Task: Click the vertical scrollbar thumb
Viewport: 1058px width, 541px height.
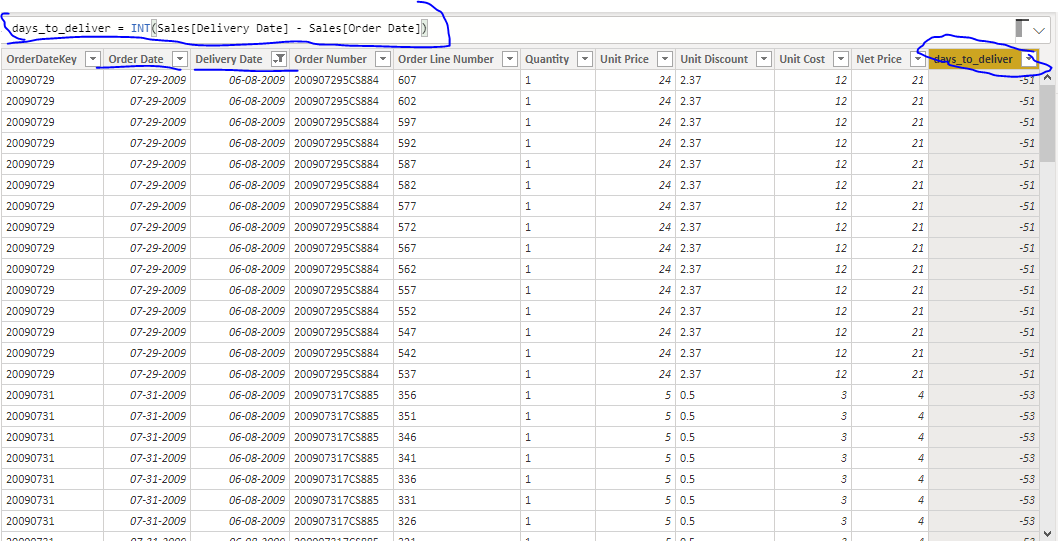Action: (1048, 123)
